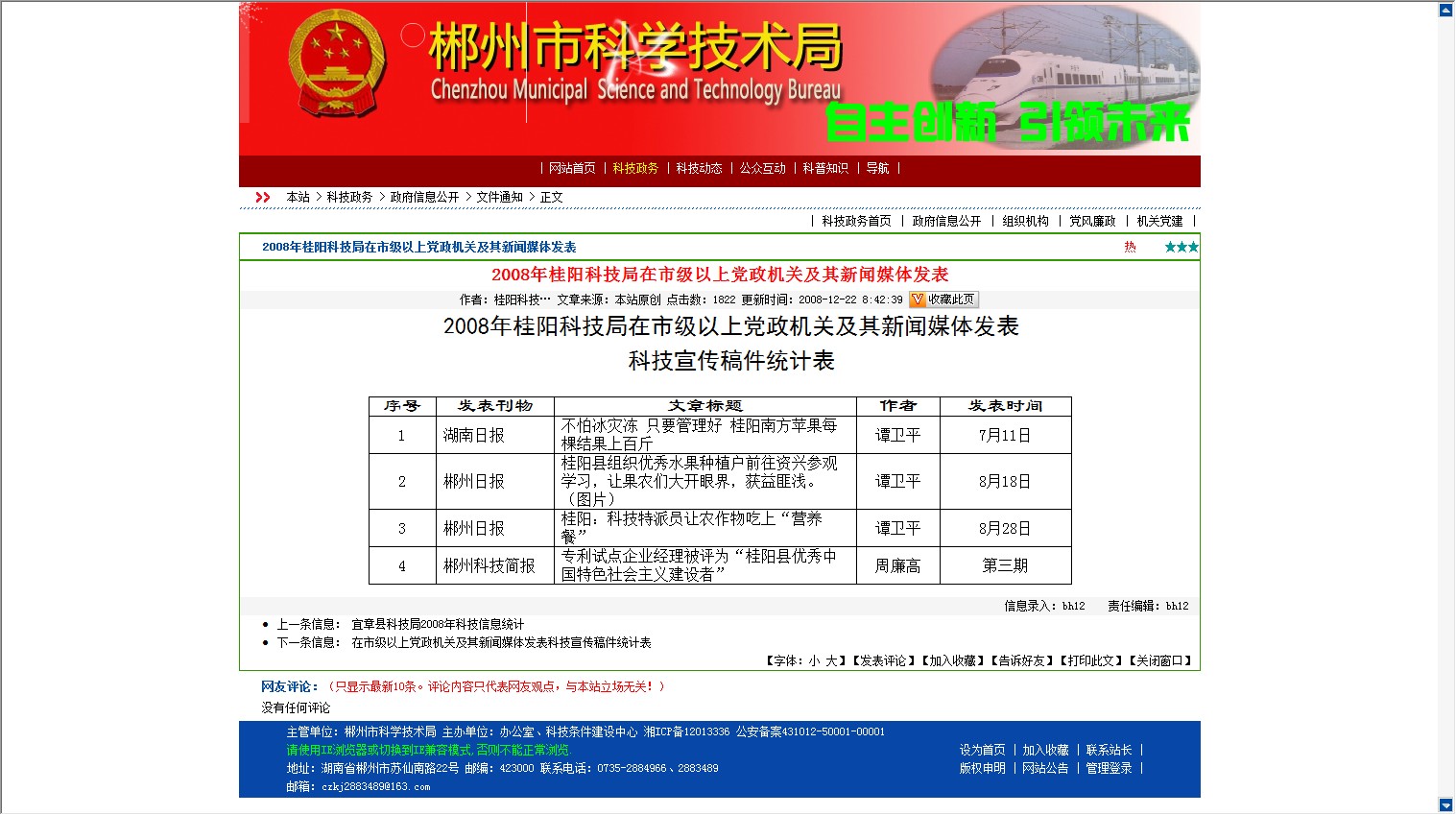Click the three-star rating icon
1456x815 pixels.
click(x=1181, y=247)
